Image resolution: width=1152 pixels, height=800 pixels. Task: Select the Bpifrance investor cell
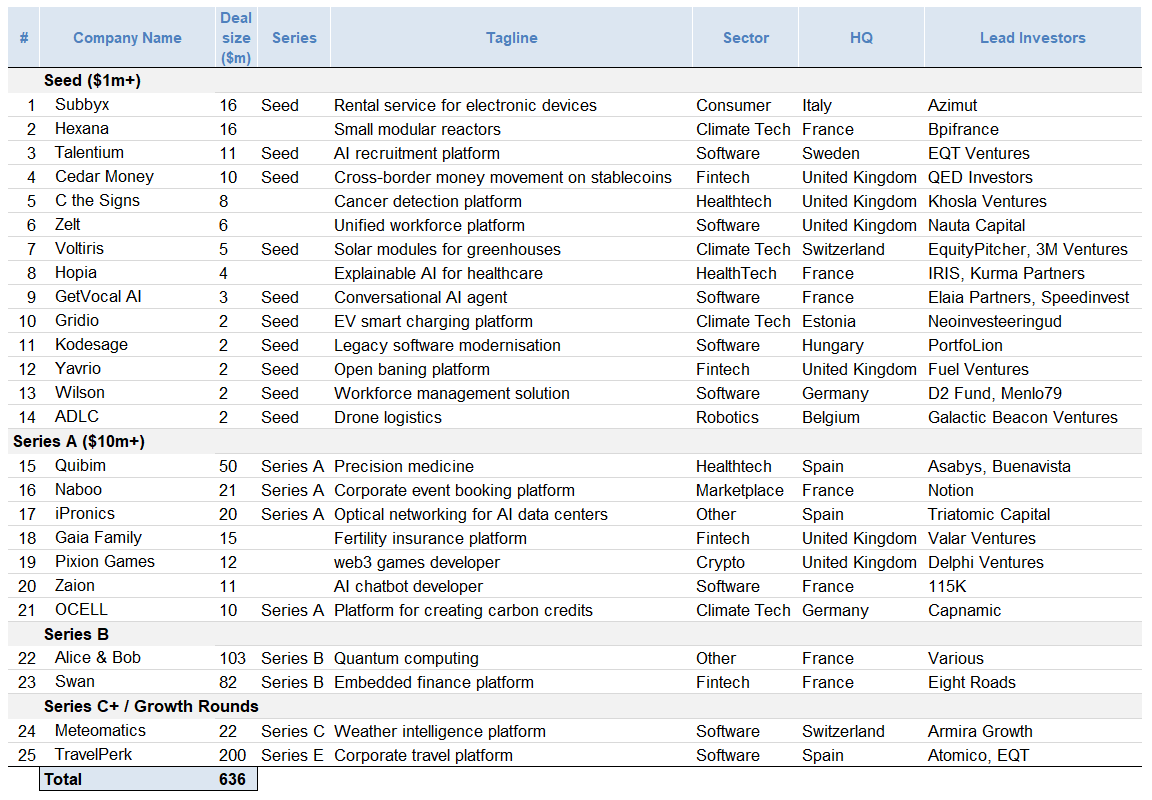pyautogui.click(x=963, y=129)
